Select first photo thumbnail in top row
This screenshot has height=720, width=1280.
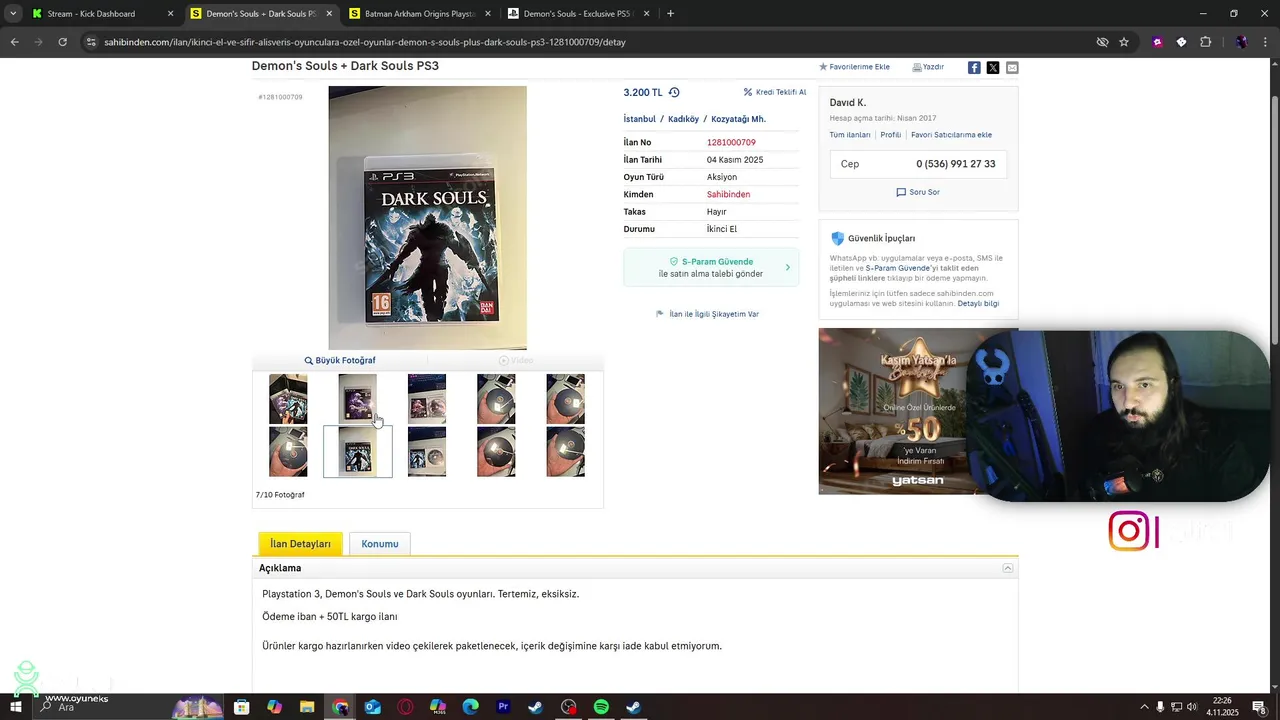(x=288, y=399)
